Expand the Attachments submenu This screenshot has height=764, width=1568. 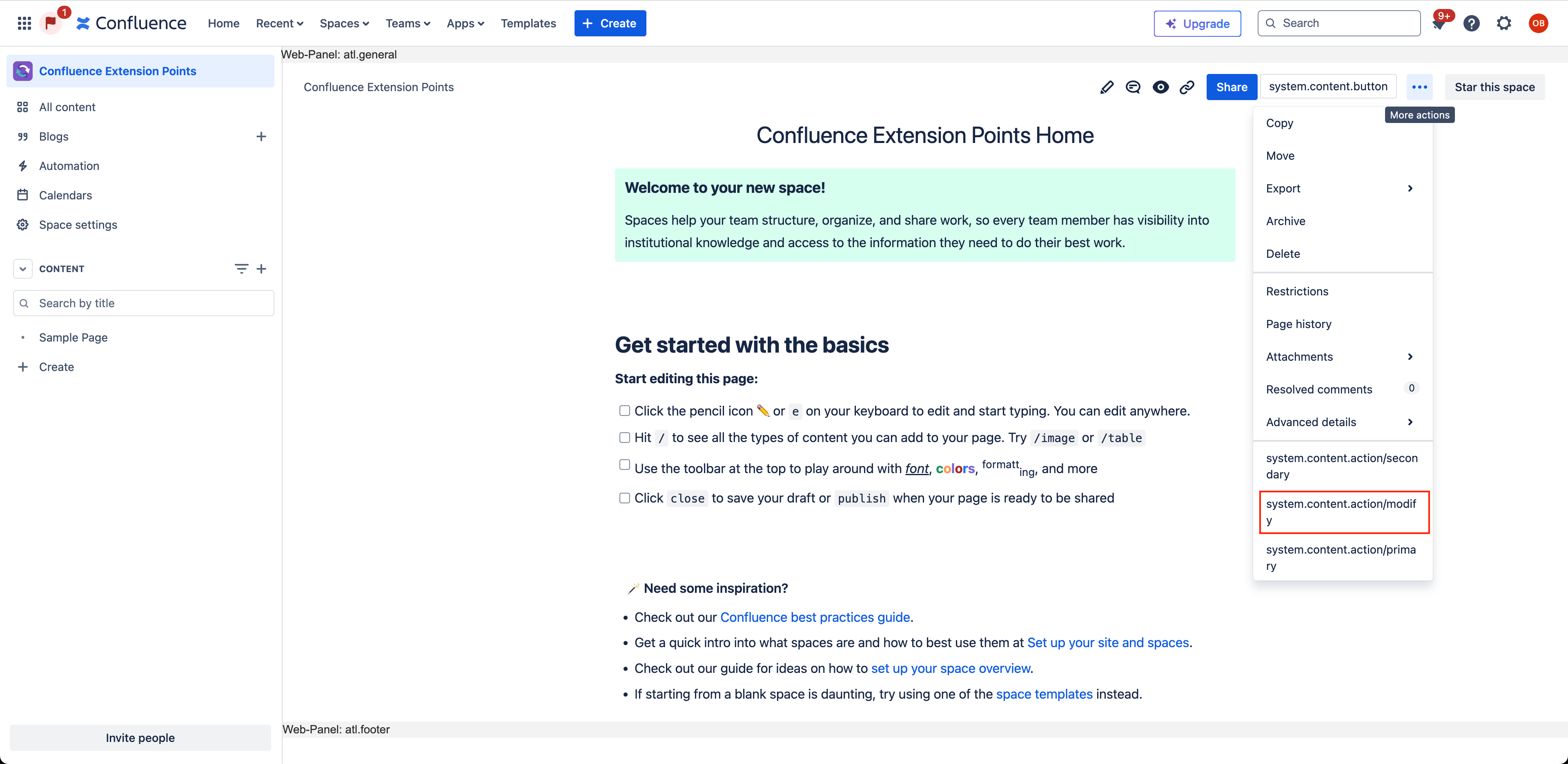(x=1342, y=356)
